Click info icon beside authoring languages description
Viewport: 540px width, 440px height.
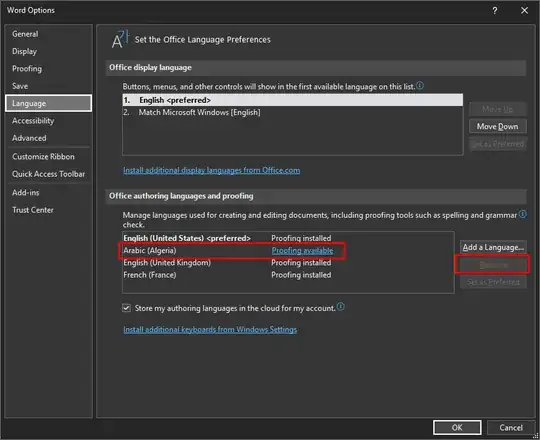[x=523, y=214]
